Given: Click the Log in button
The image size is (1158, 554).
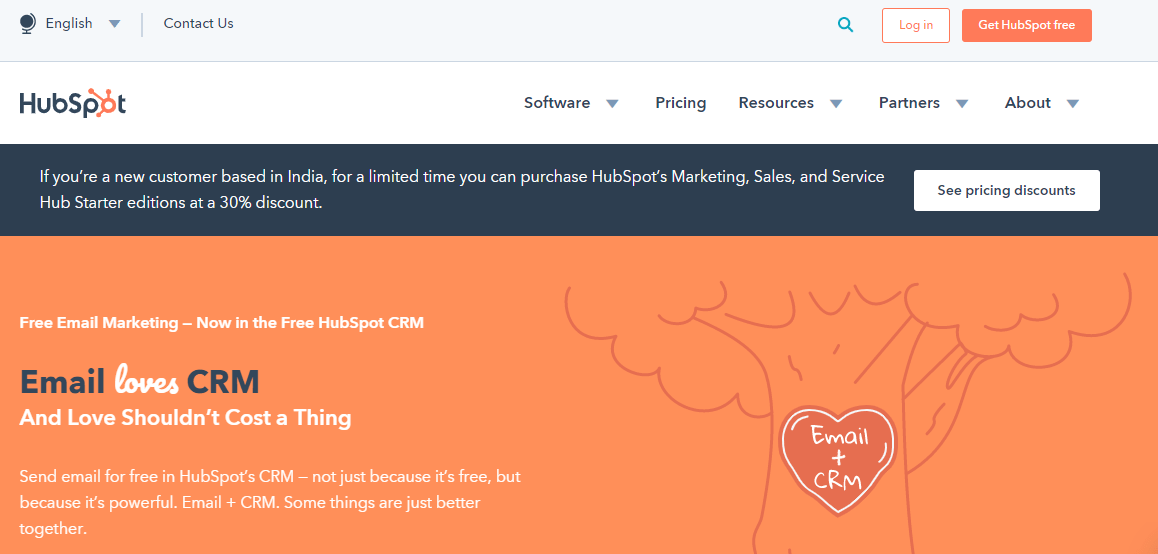Looking at the screenshot, I should pyautogui.click(x=916, y=26).
